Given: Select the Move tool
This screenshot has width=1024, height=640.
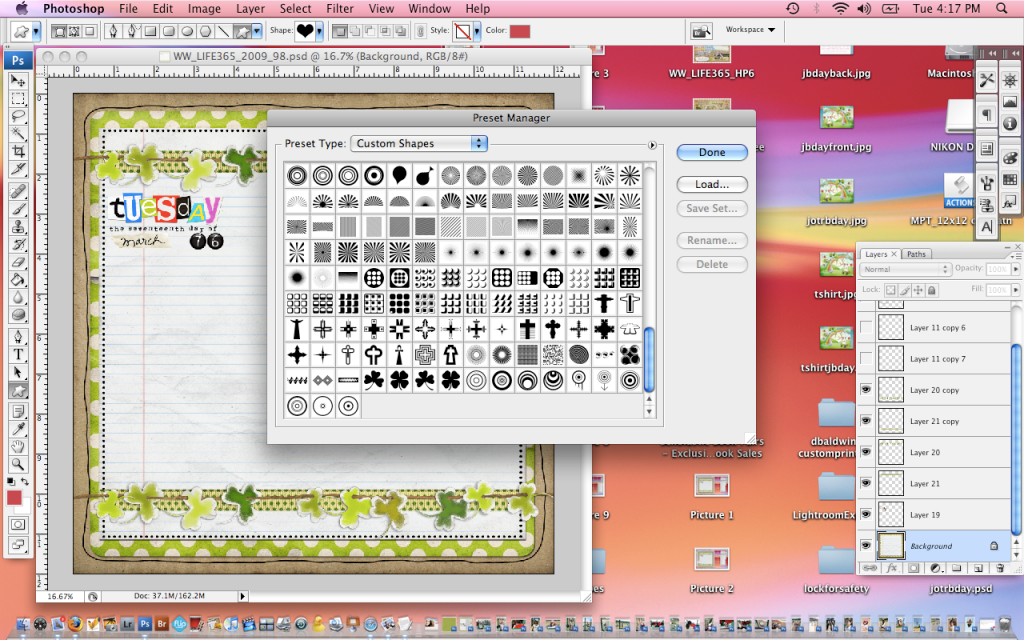Looking at the screenshot, I should [18, 81].
